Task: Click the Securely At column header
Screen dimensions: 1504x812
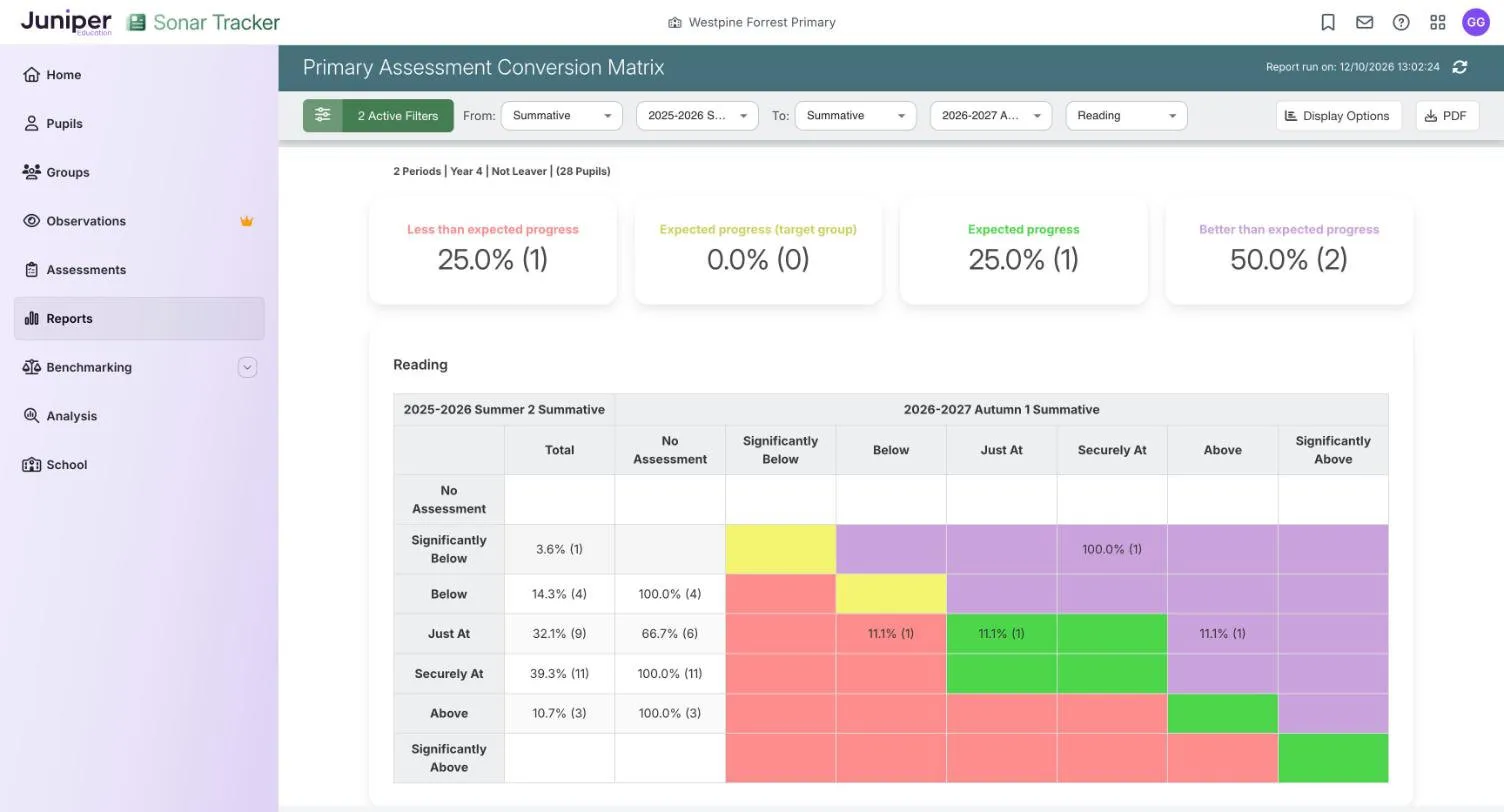Action: (1112, 450)
